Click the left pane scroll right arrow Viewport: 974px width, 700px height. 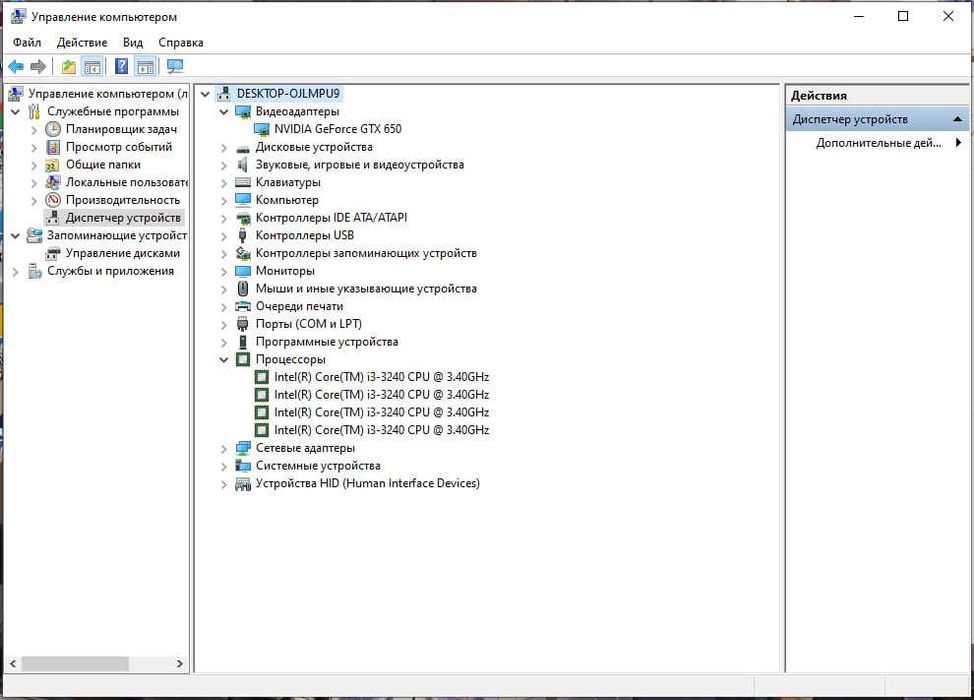[180, 664]
